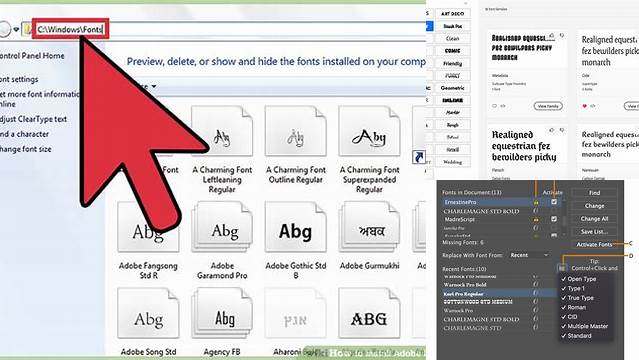The height and width of the screenshot is (360, 639).
Task: Choose True Type in the filter menu
Action: tap(580, 298)
